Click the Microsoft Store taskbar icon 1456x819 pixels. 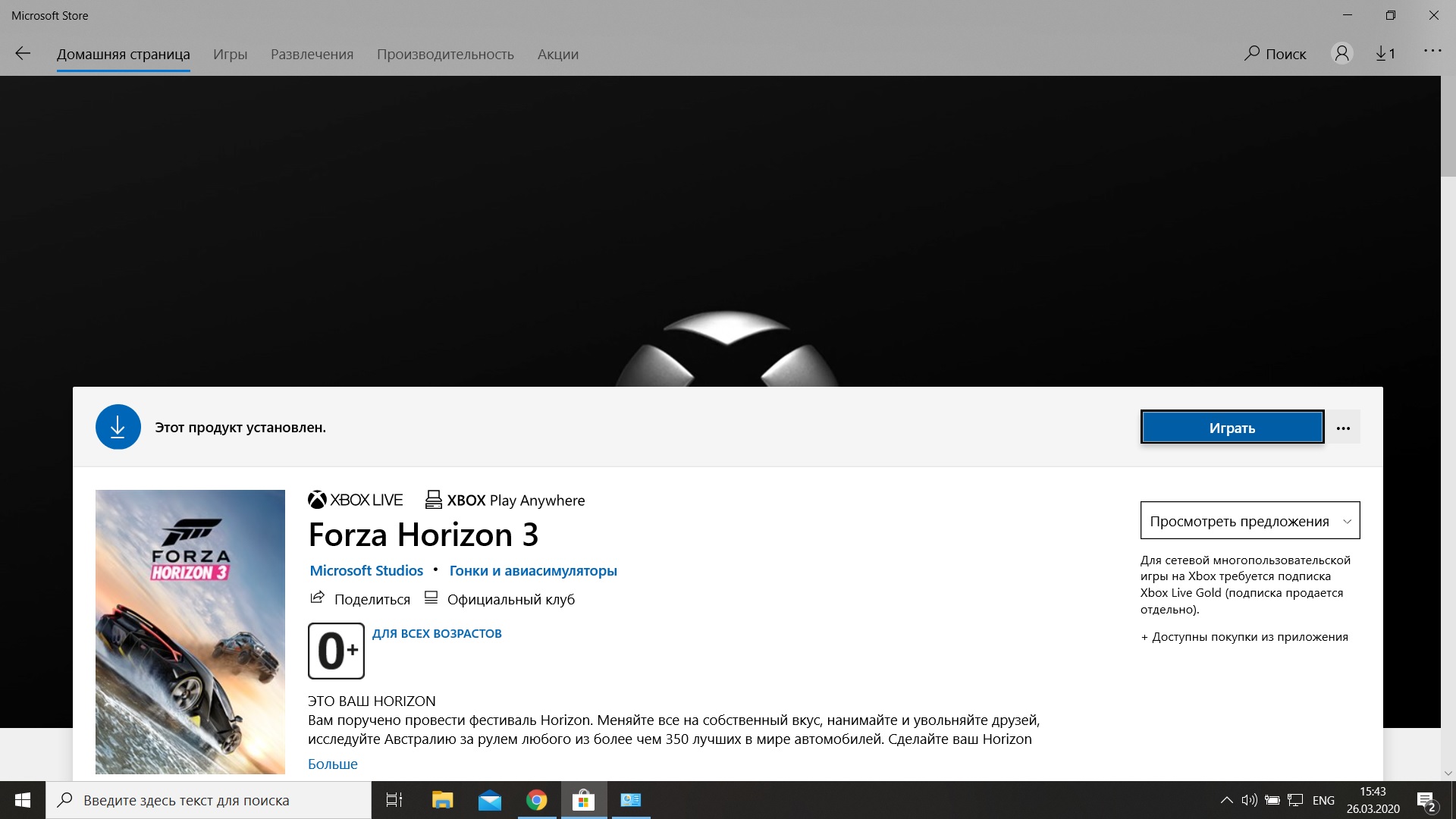point(583,800)
